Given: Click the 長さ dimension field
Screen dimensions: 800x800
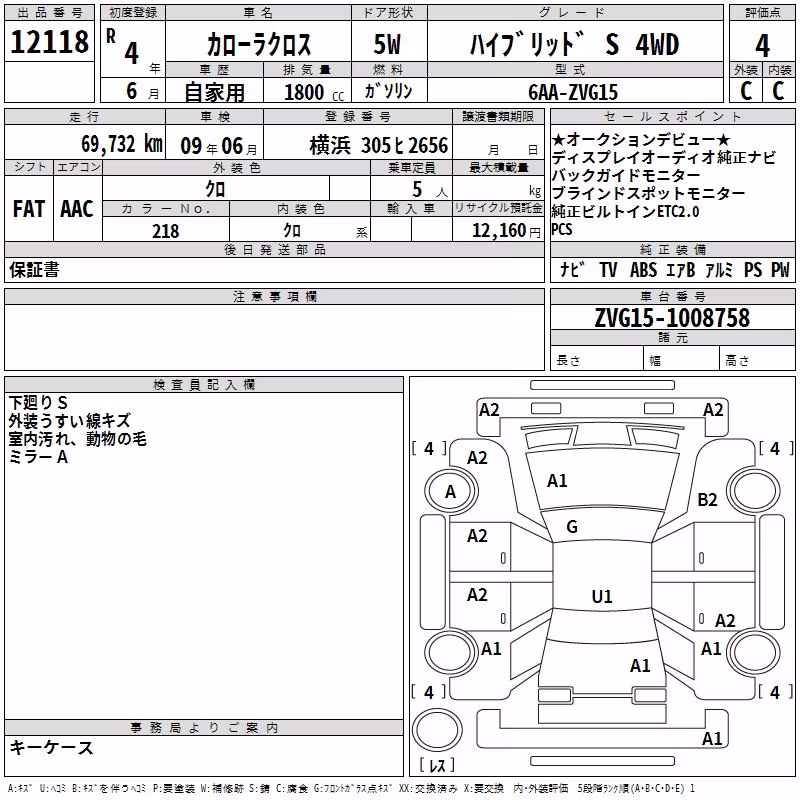Looking at the screenshot, I should pyautogui.click(x=596, y=360).
